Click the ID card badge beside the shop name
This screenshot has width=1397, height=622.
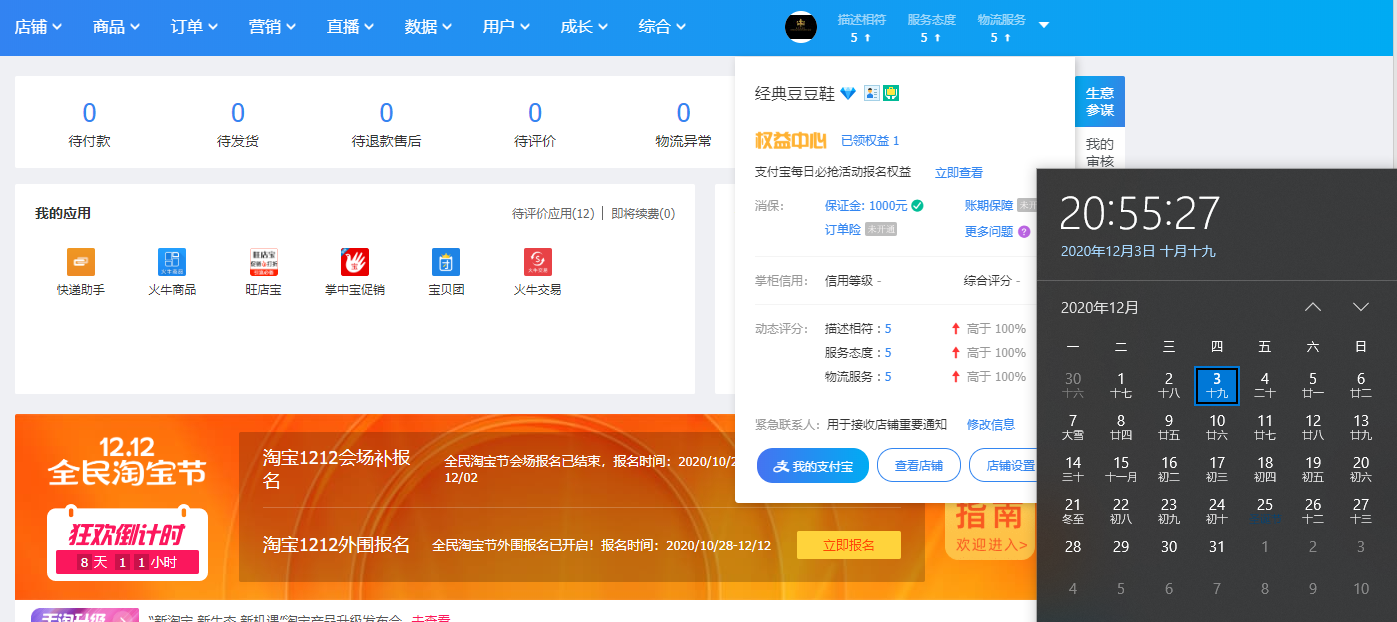pyautogui.click(x=871, y=93)
